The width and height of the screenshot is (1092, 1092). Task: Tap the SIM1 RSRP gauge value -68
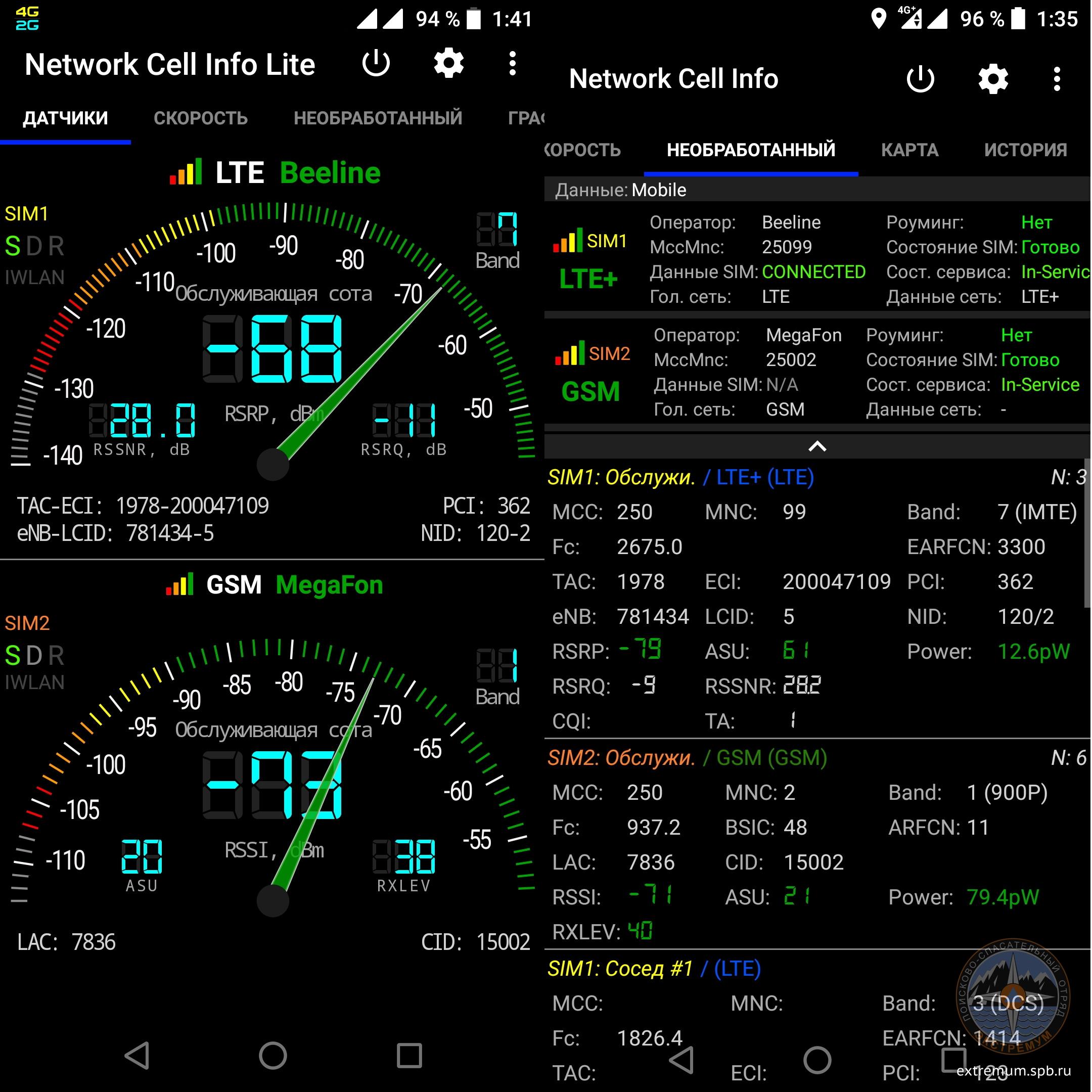pyautogui.click(x=273, y=348)
